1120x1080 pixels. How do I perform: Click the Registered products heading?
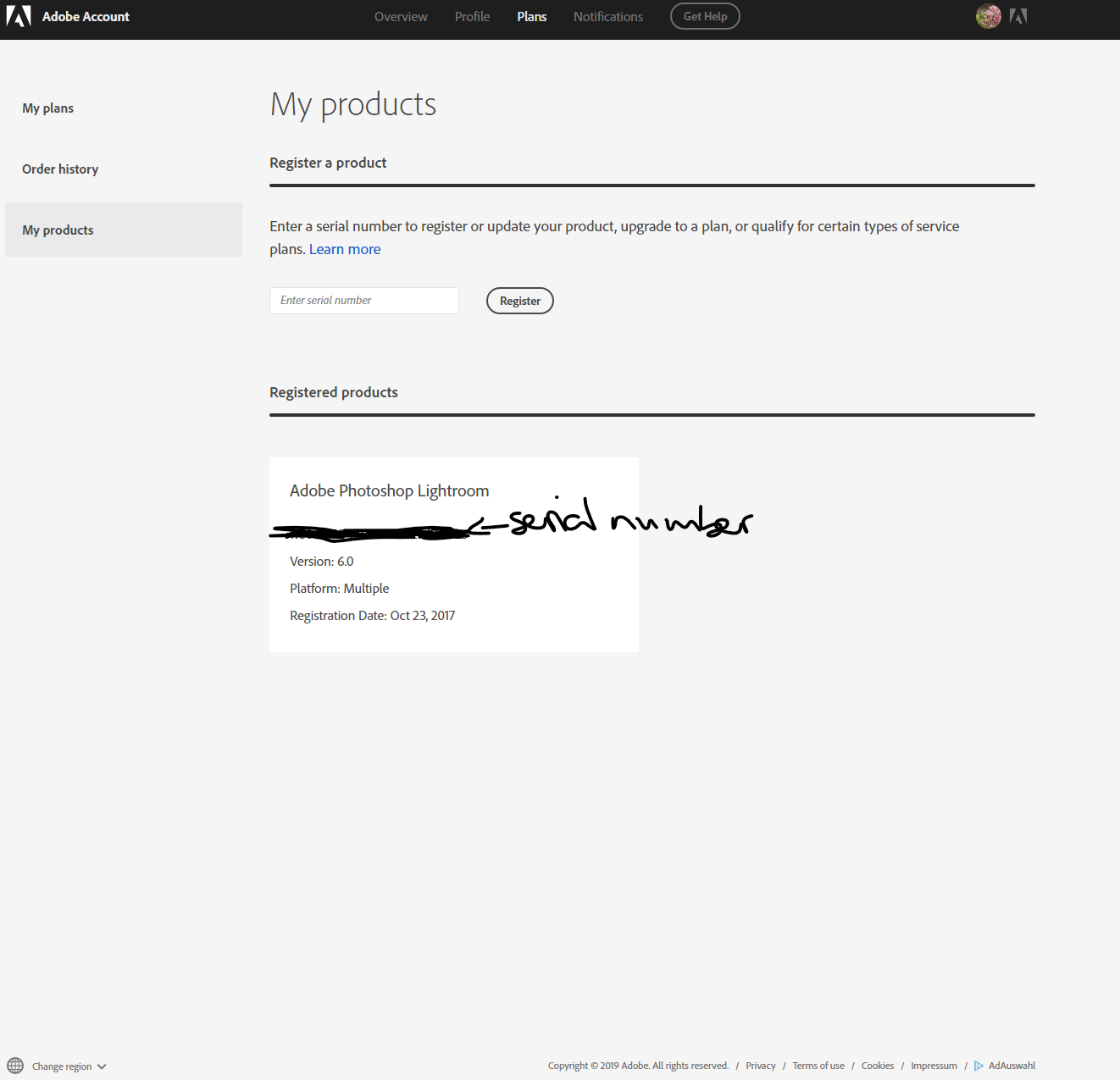(x=334, y=392)
